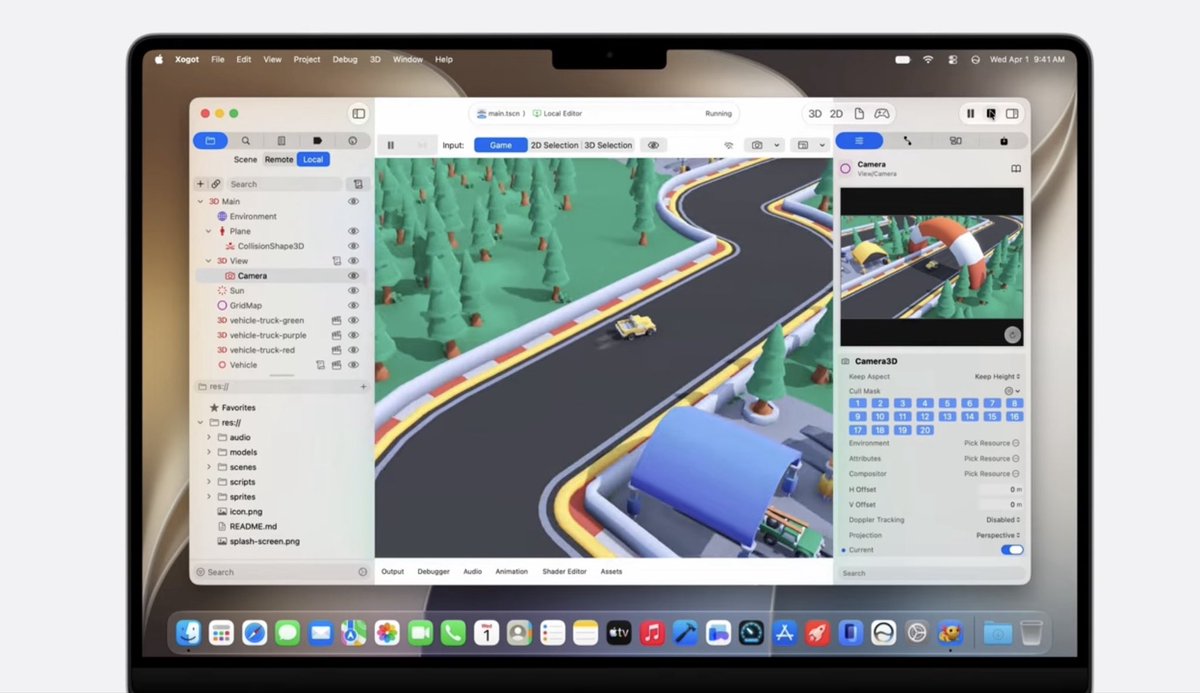Open Camera documentation book icon
Viewport: 1200px width, 693px height.
click(x=1016, y=169)
